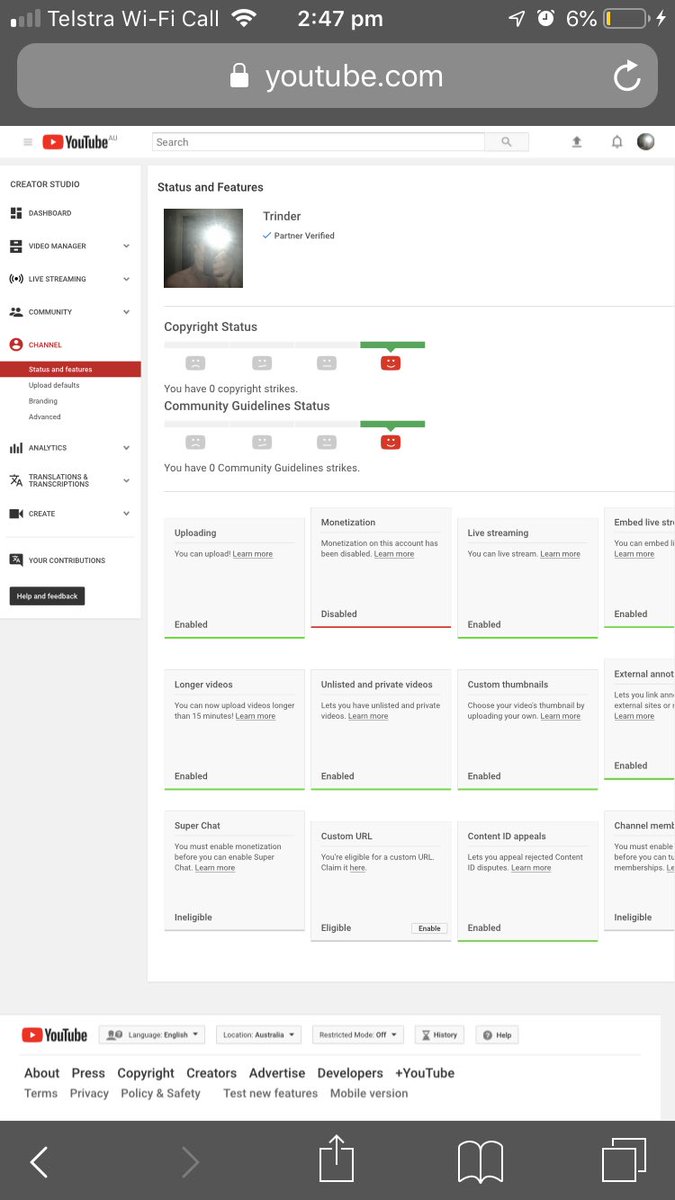Open Test new features footer link
The width and height of the screenshot is (675, 1200).
[x=271, y=1093]
